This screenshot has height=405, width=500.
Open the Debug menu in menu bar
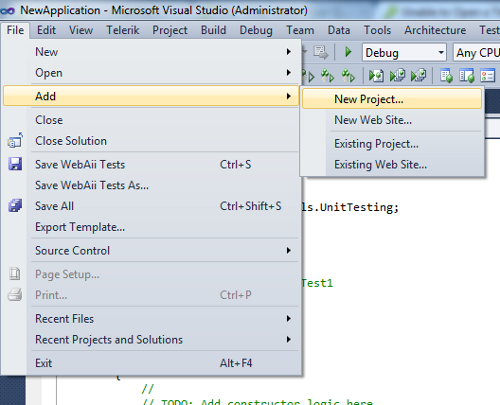point(256,30)
